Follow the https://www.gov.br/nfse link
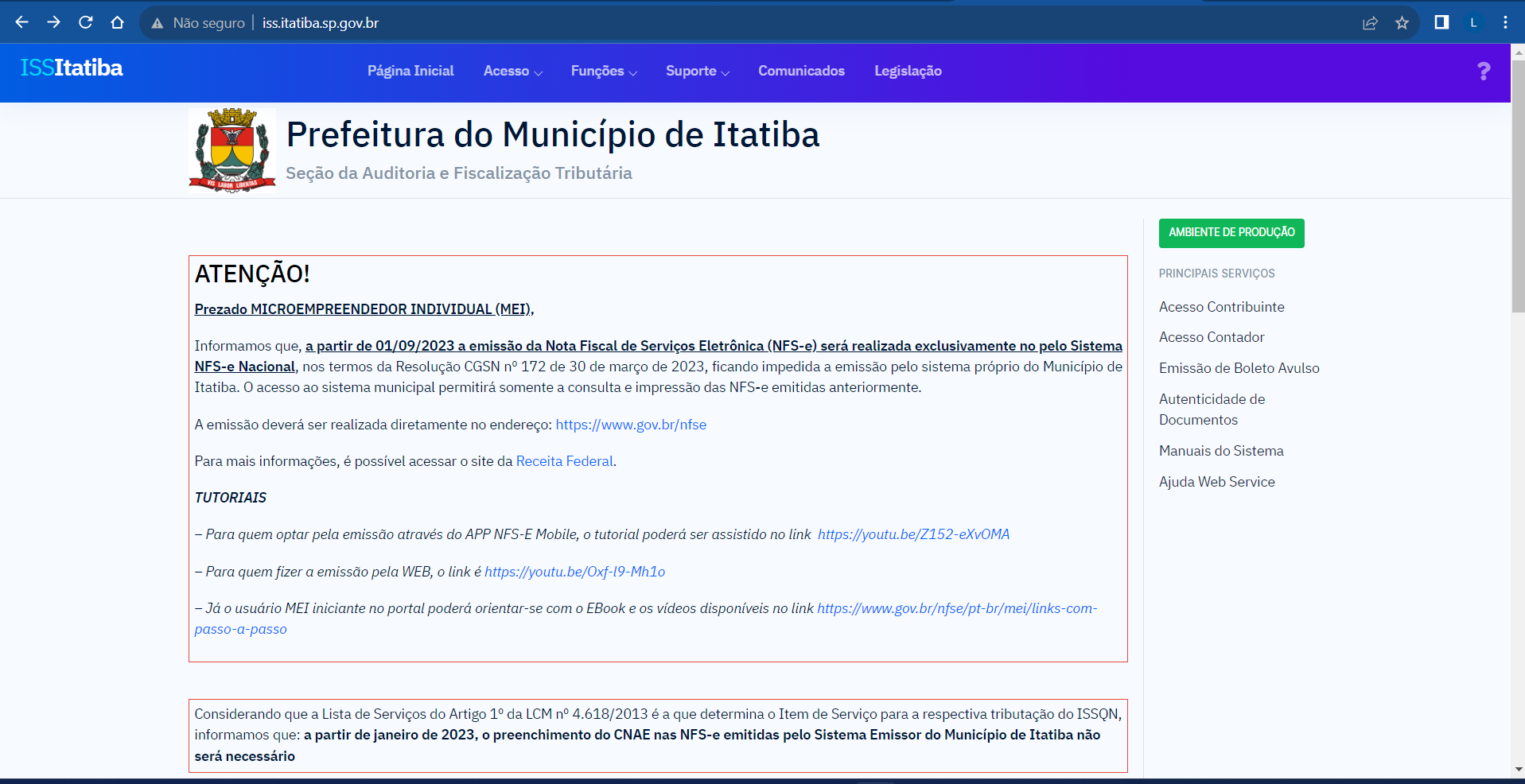This screenshot has width=1525, height=784. (631, 425)
